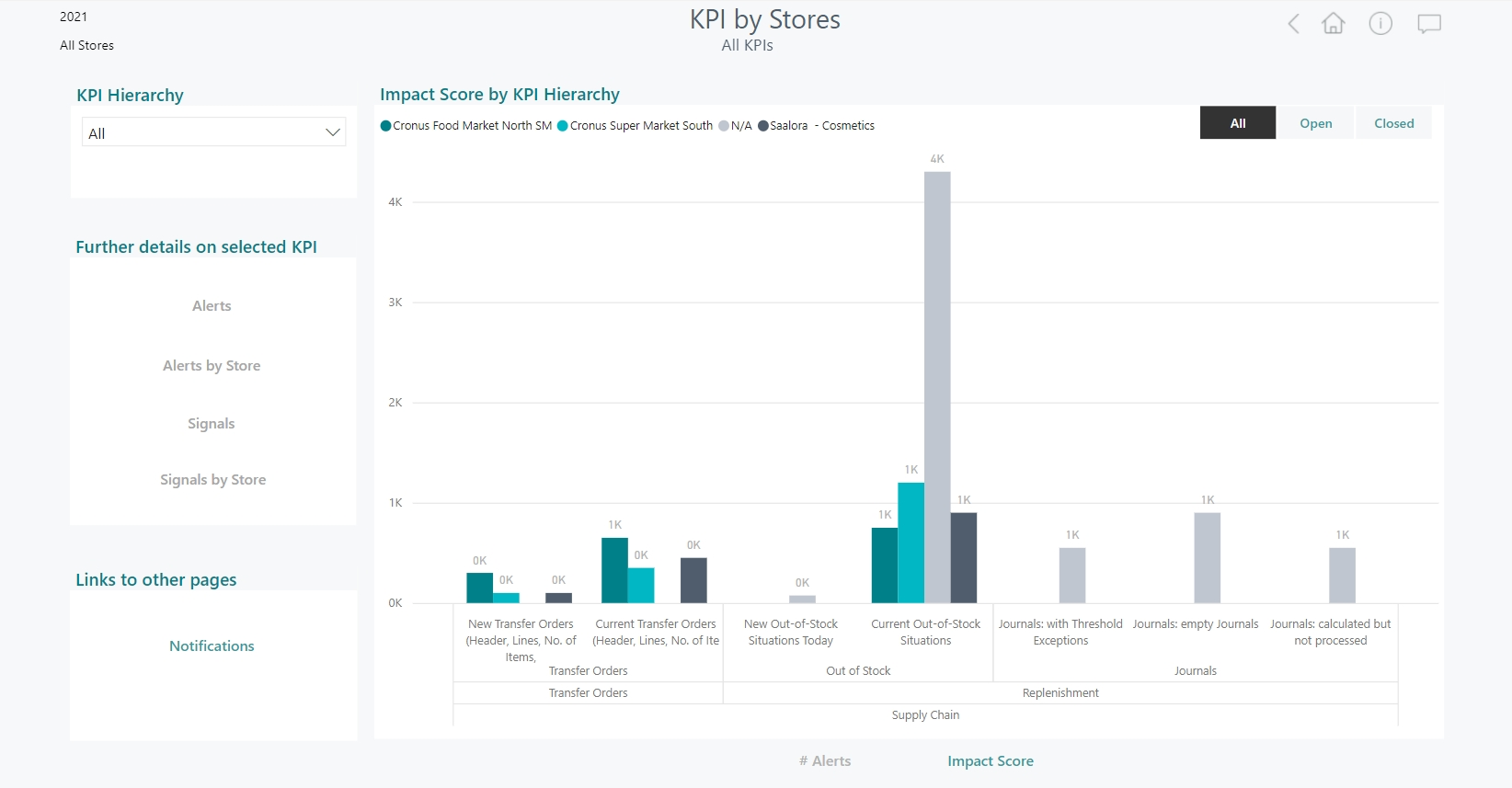Select the All status filter
1512x788 pixels.
pos(1237,123)
